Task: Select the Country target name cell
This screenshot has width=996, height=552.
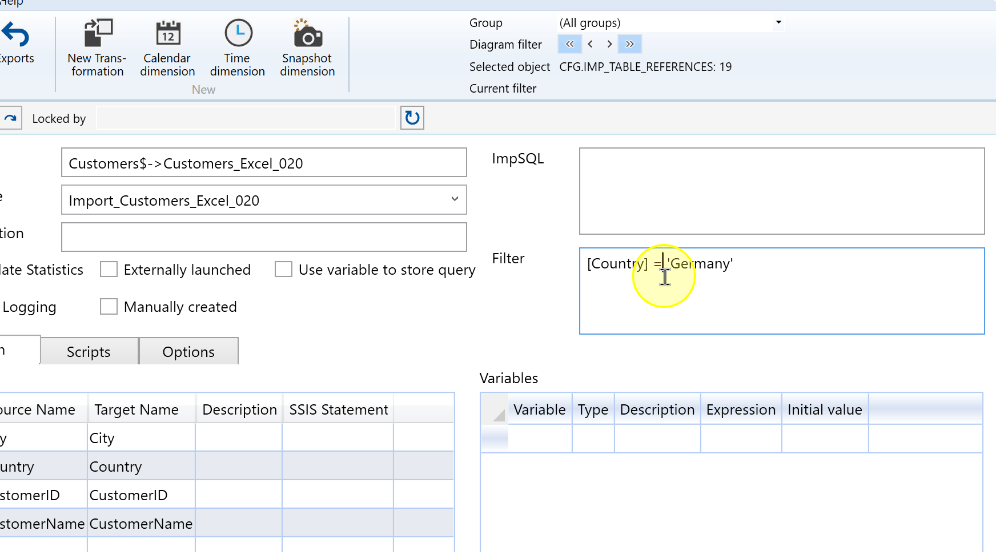Action: 141,467
